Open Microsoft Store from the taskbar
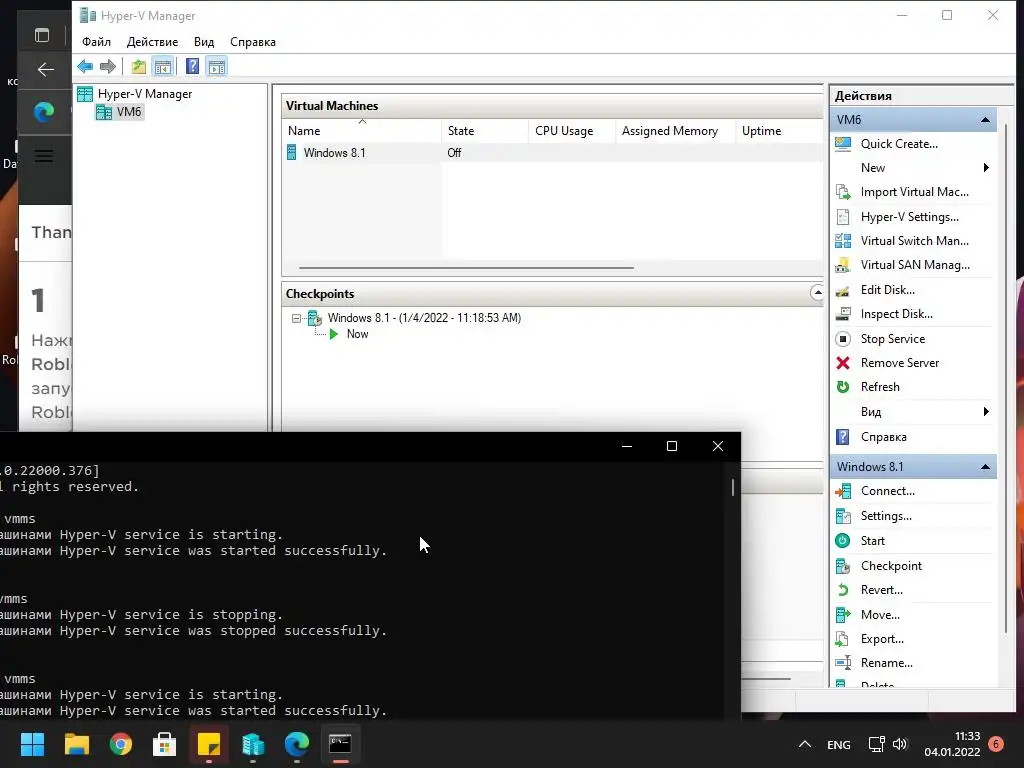The width and height of the screenshot is (1024, 768). click(165, 744)
